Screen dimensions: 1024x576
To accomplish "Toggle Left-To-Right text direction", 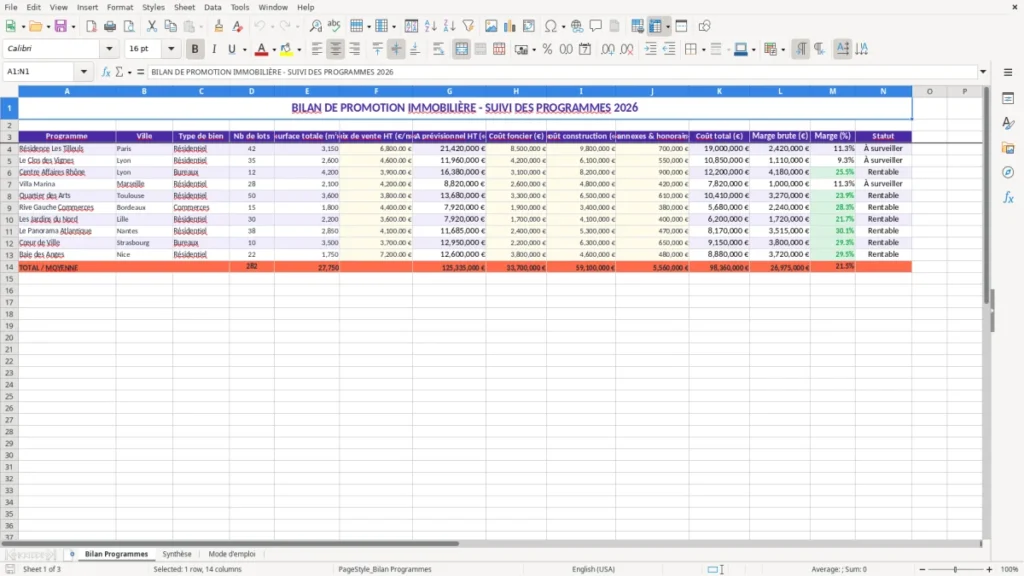I will tap(801, 49).
